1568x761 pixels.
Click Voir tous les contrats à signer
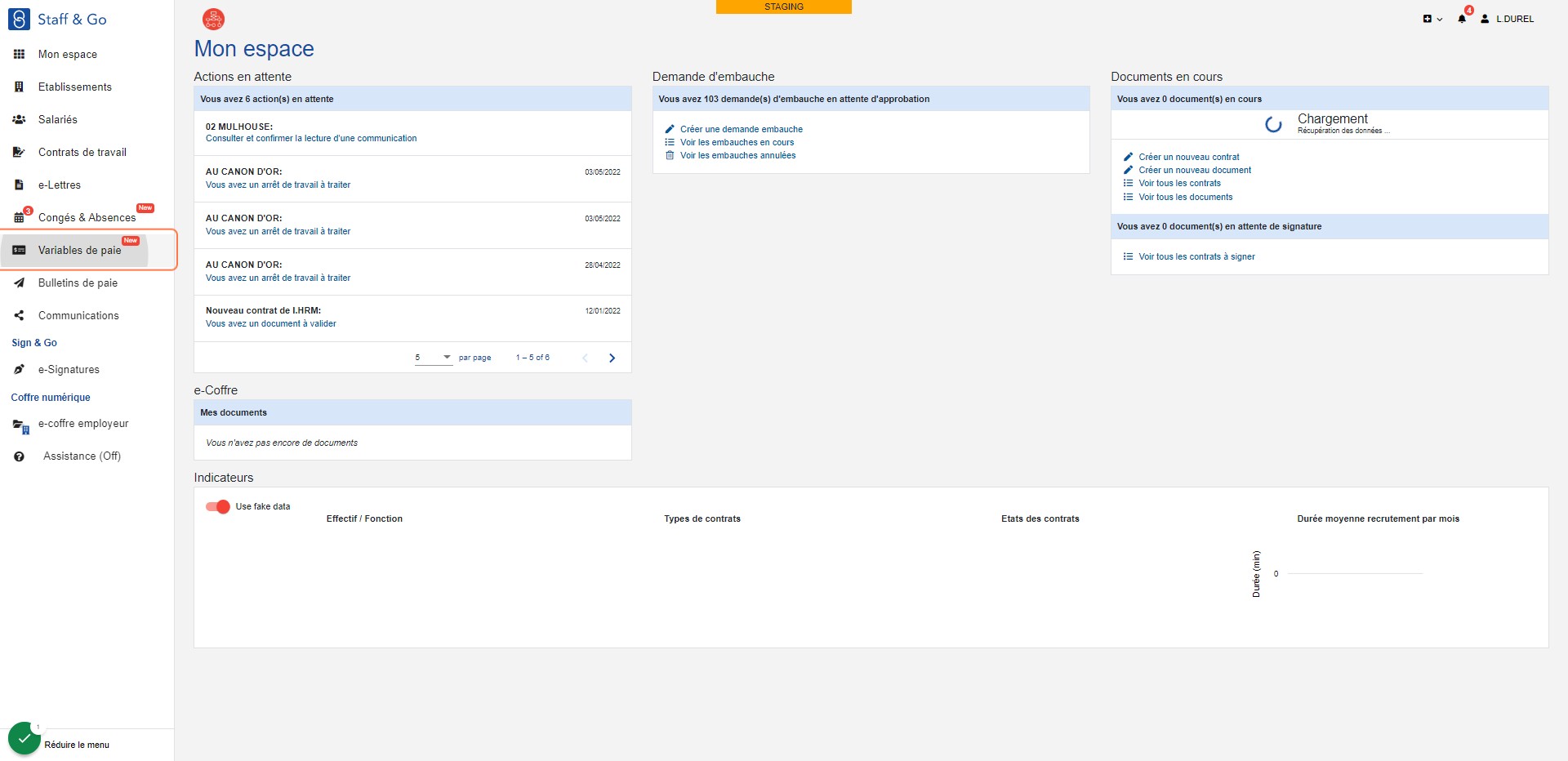click(x=1196, y=256)
